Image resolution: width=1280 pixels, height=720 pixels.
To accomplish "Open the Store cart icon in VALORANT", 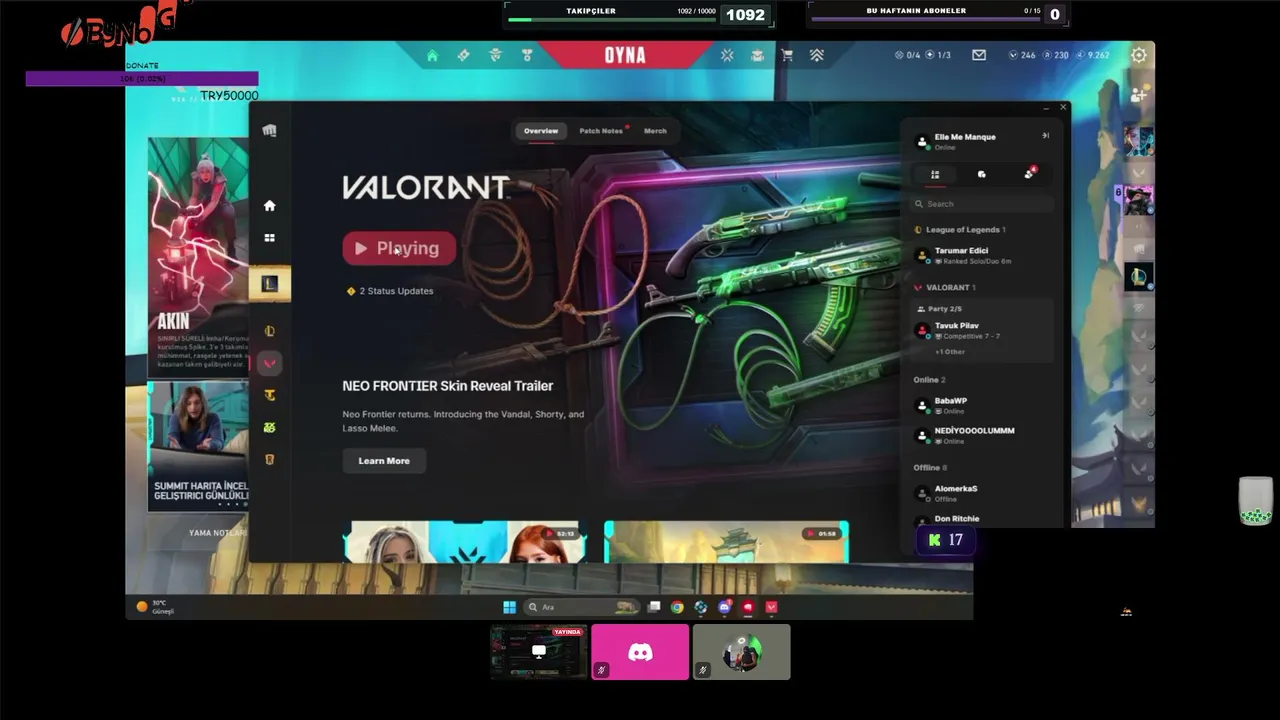I will (787, 56).
